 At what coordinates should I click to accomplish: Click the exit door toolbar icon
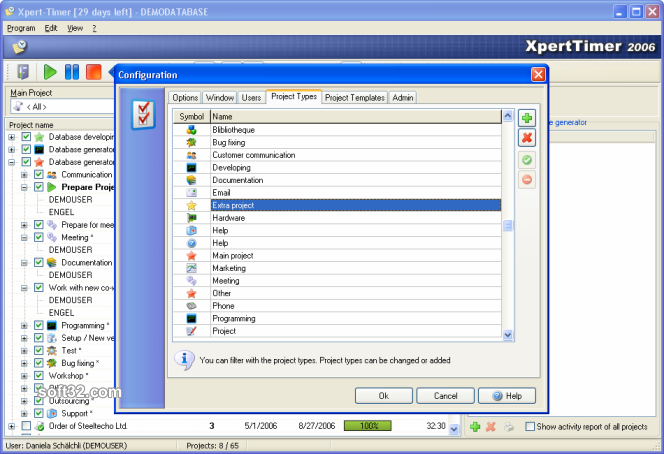point(23,72)
